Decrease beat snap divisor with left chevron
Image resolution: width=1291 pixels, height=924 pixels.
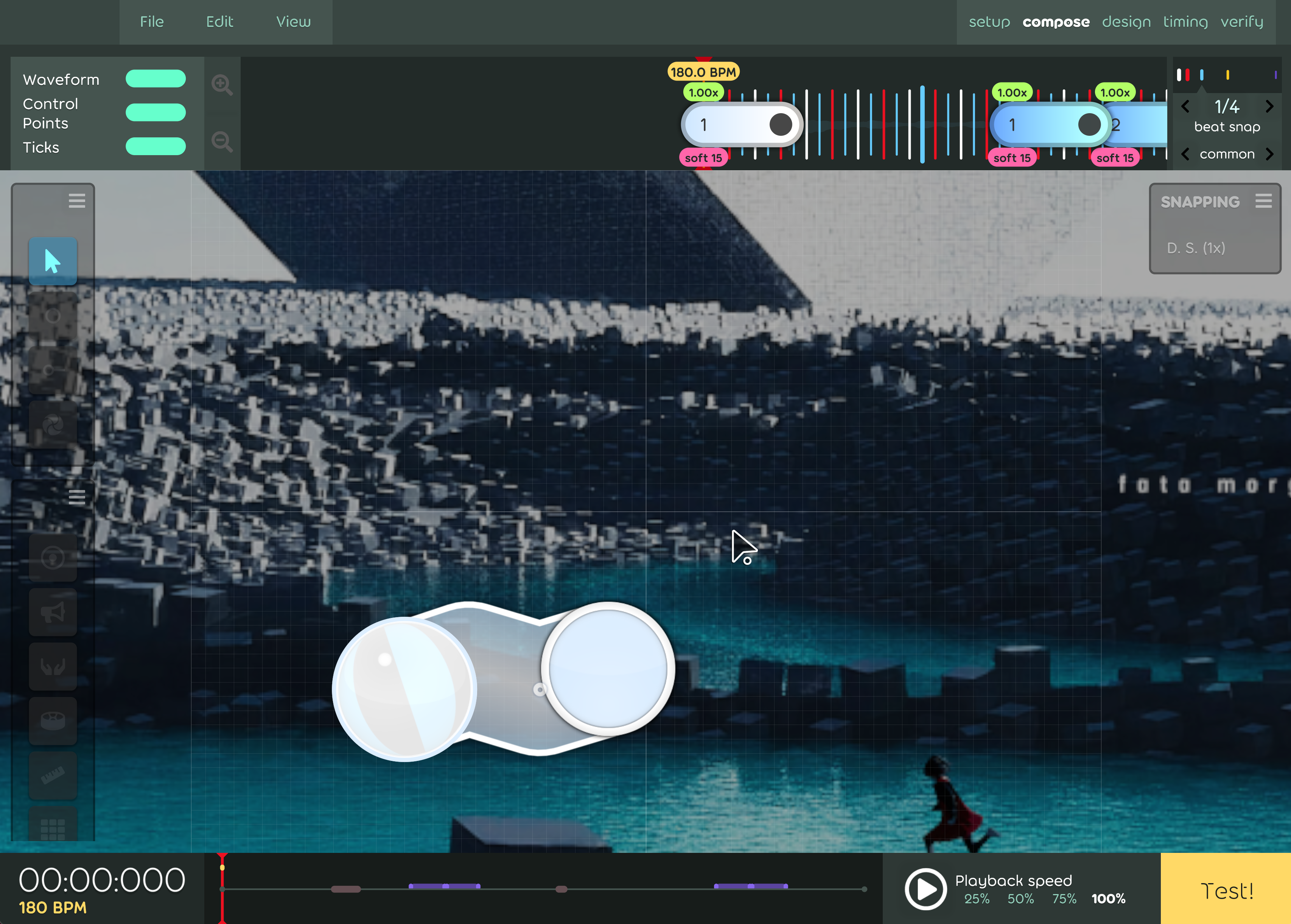(x=1185, y=106)
